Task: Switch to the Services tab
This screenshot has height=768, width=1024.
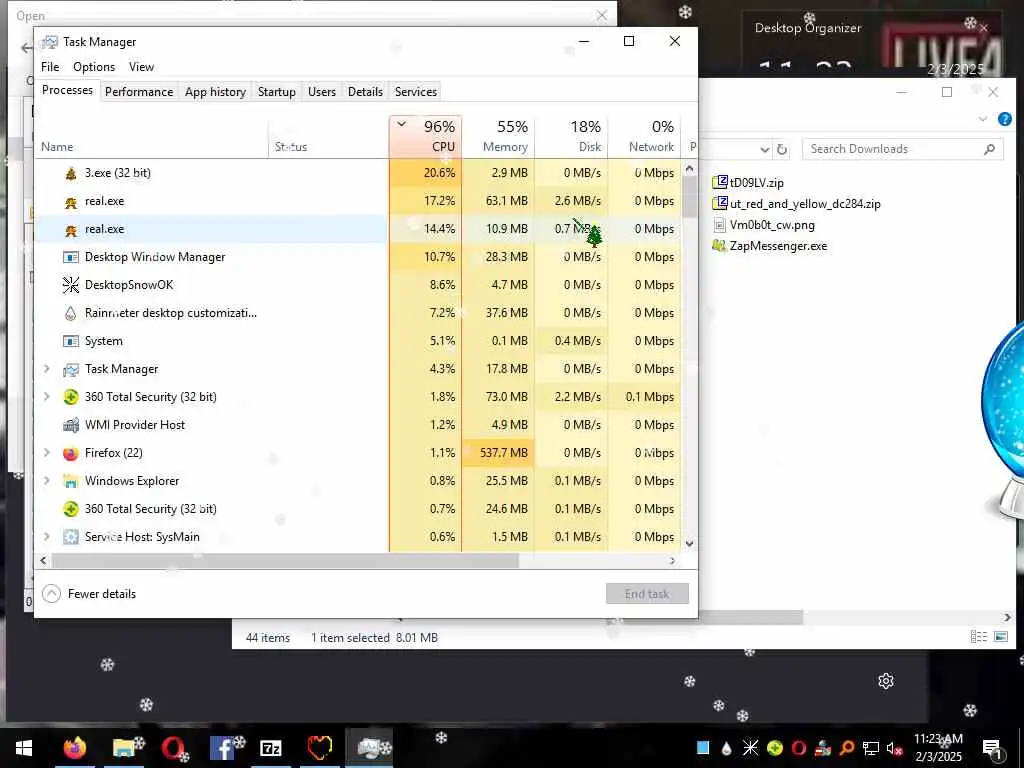Action: 416,92
